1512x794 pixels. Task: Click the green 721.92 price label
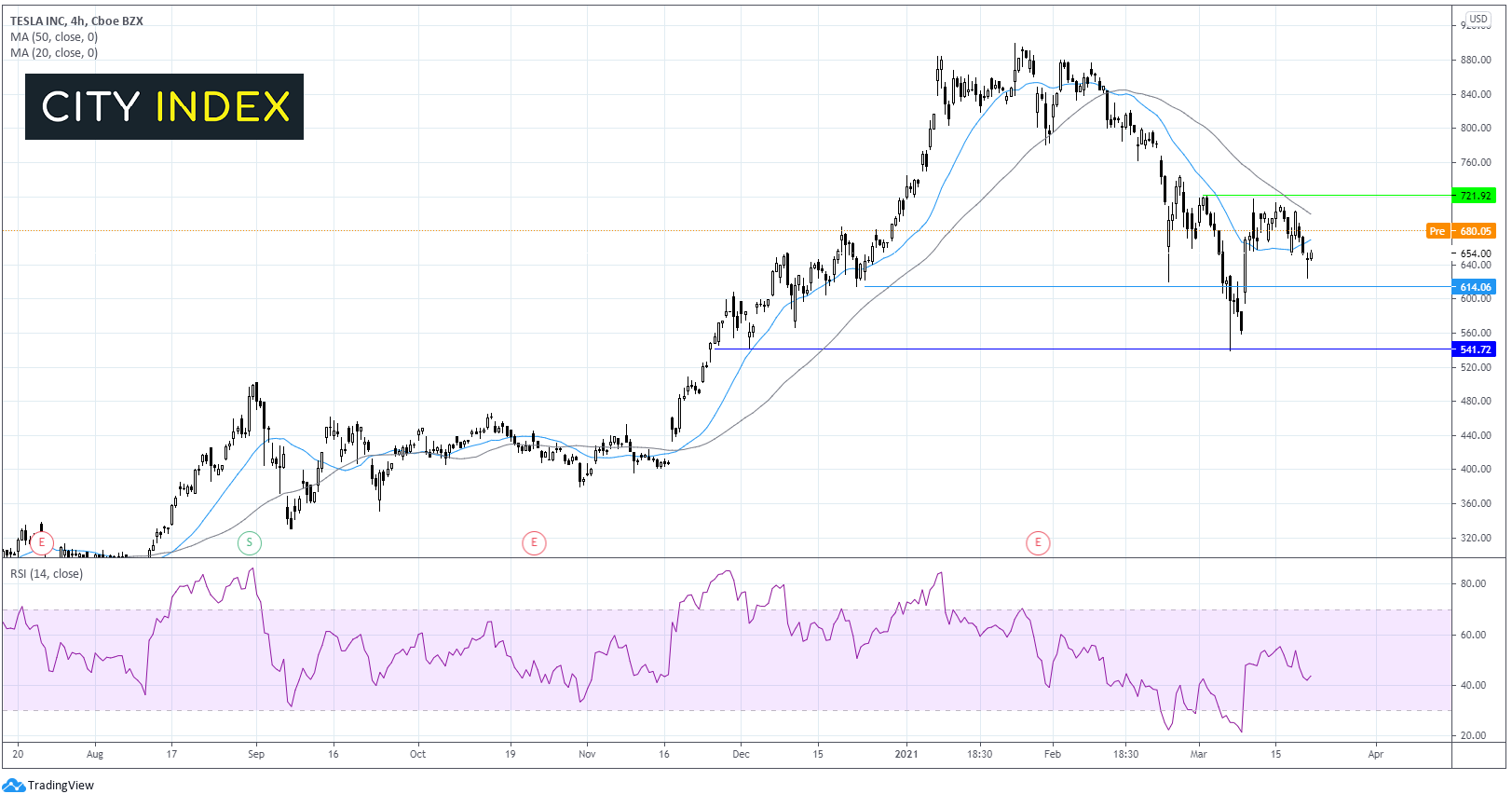click(1475, 196)
